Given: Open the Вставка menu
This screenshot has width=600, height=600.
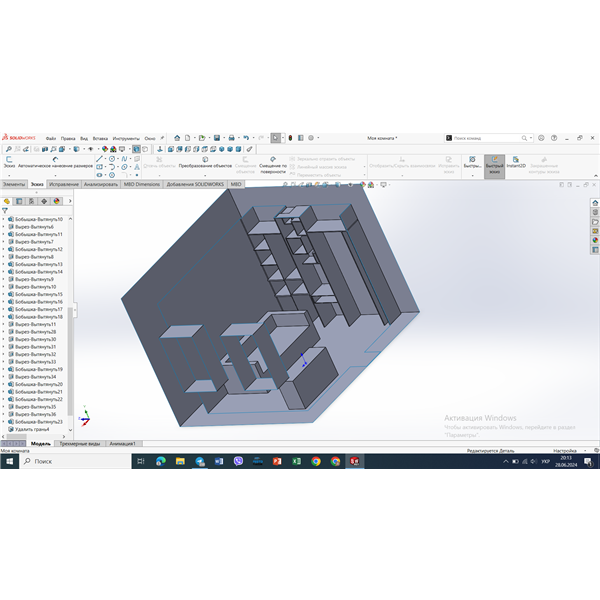Looking at the screenshot, I should click(100, 139).
